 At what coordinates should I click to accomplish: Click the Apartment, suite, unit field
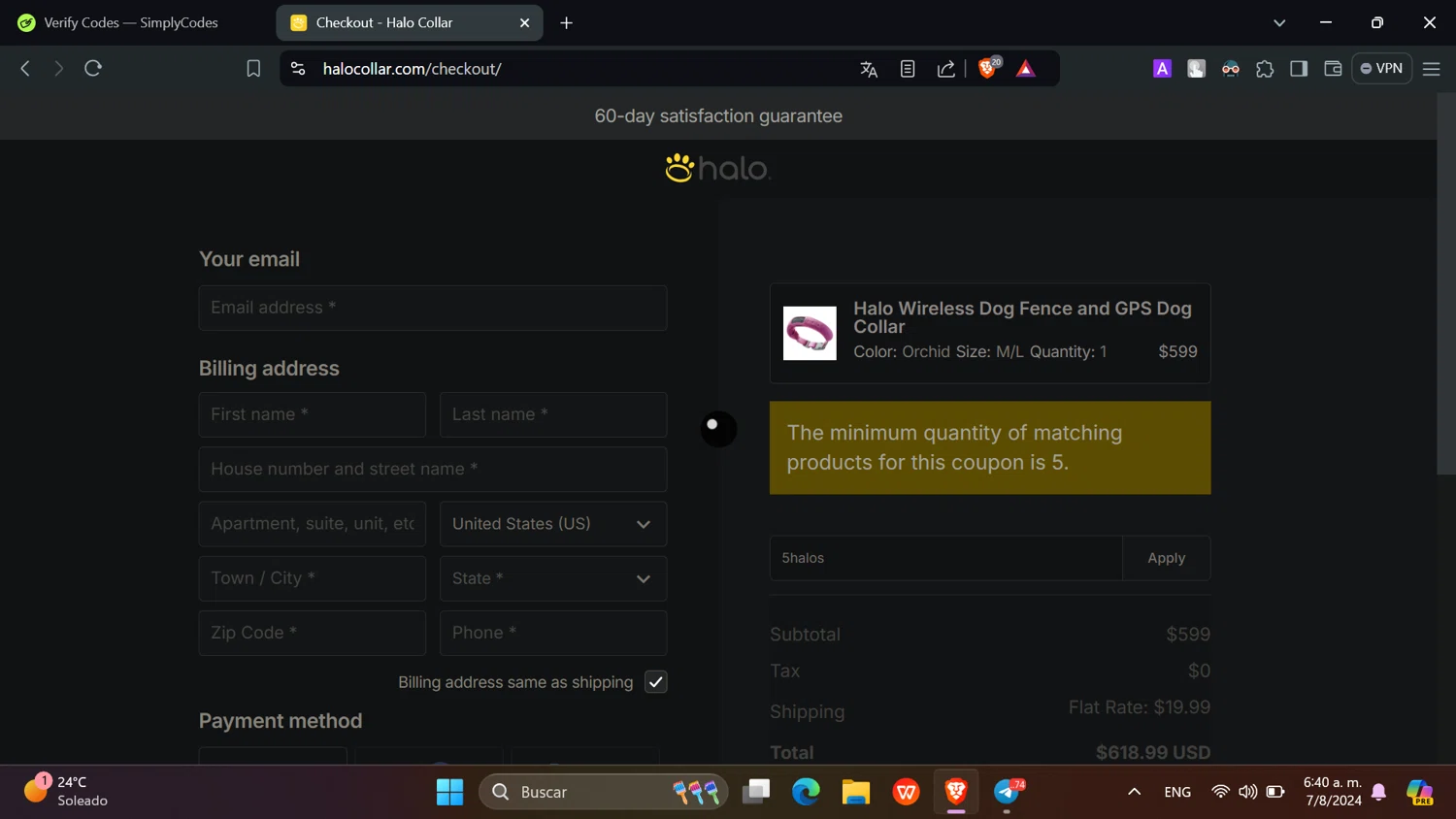[x=313, y=524]
